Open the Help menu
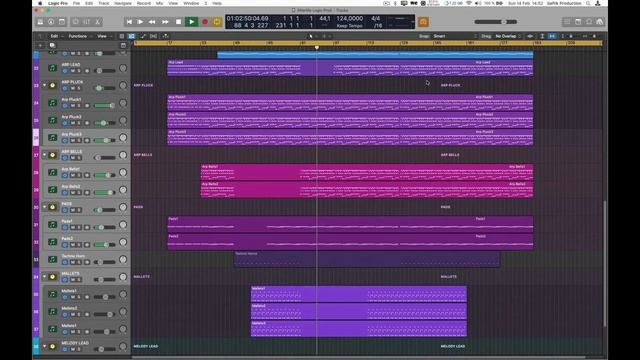Image resolution: width=640 pixels, height=360 pixels. point(217,3)
